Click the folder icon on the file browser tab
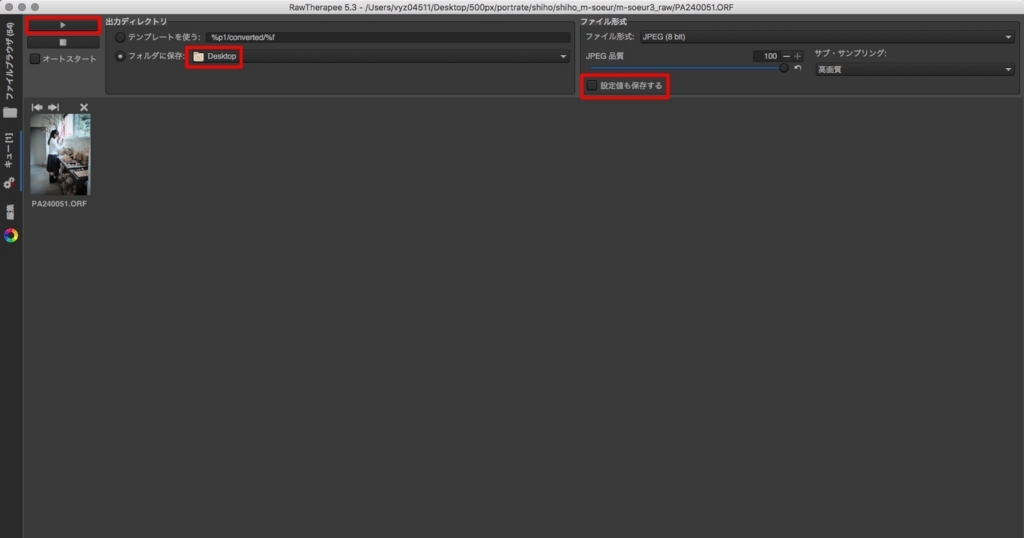This screenshot has height=538, width=1024. pyautogui.click(x=10, y=112)
